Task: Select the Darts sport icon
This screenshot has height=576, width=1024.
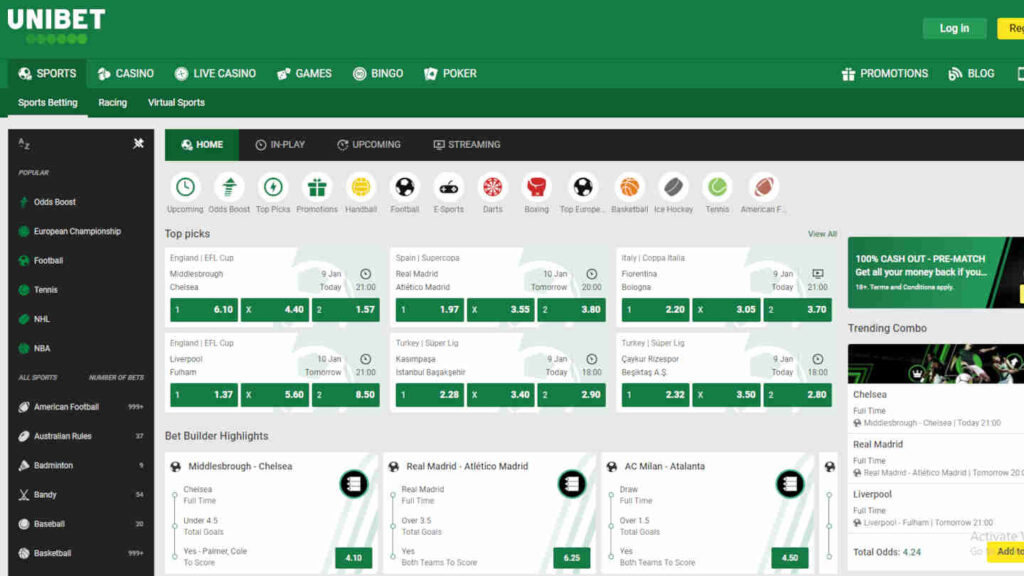Action: click(492, 187)
